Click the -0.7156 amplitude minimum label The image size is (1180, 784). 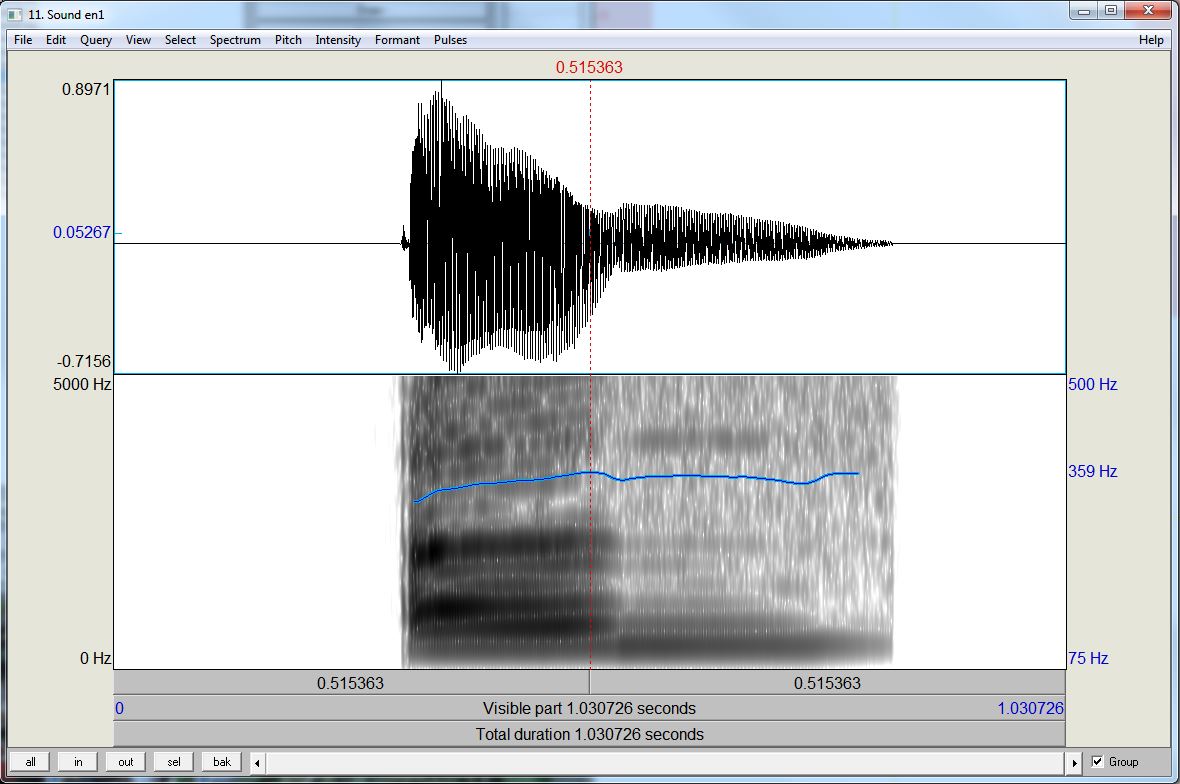[84, 361]
